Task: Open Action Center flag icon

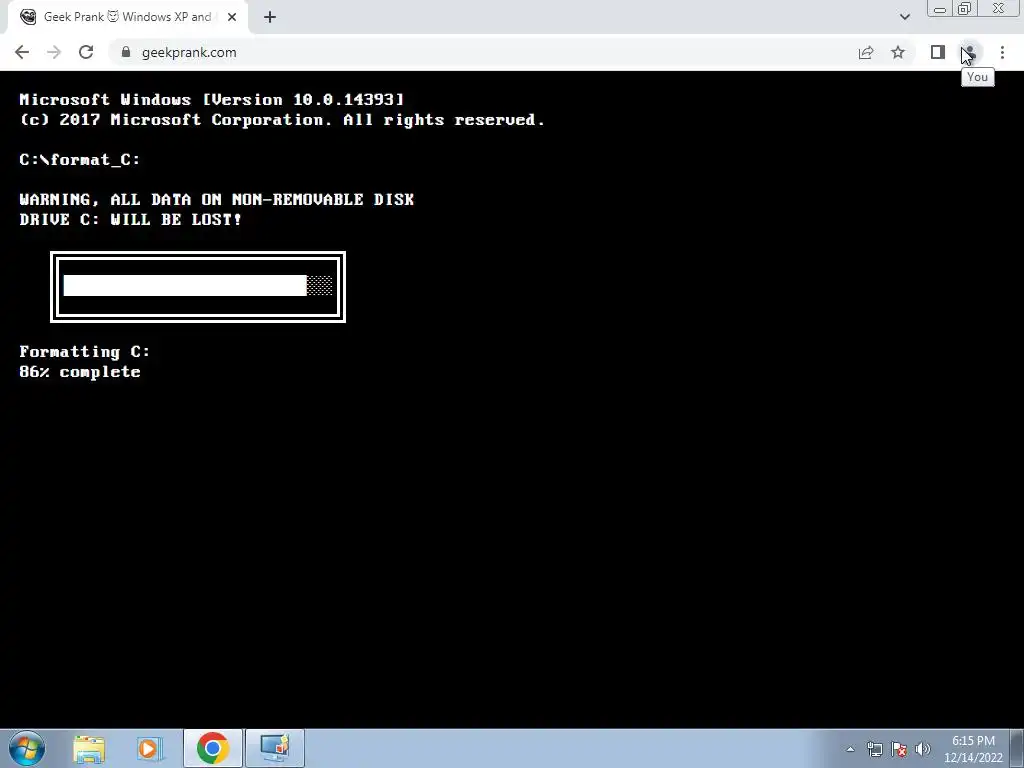Action: coord(899,749)
